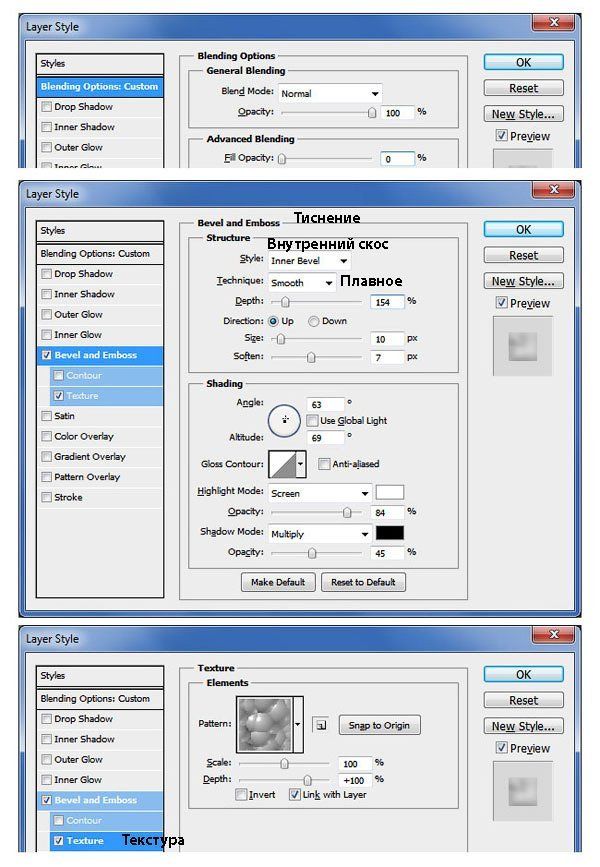Image resolution: width=600 pixels, height=867 pixels.
Task: Select Bevel and Emboss row in Texture dialog
Action: (x=100, y=800)
